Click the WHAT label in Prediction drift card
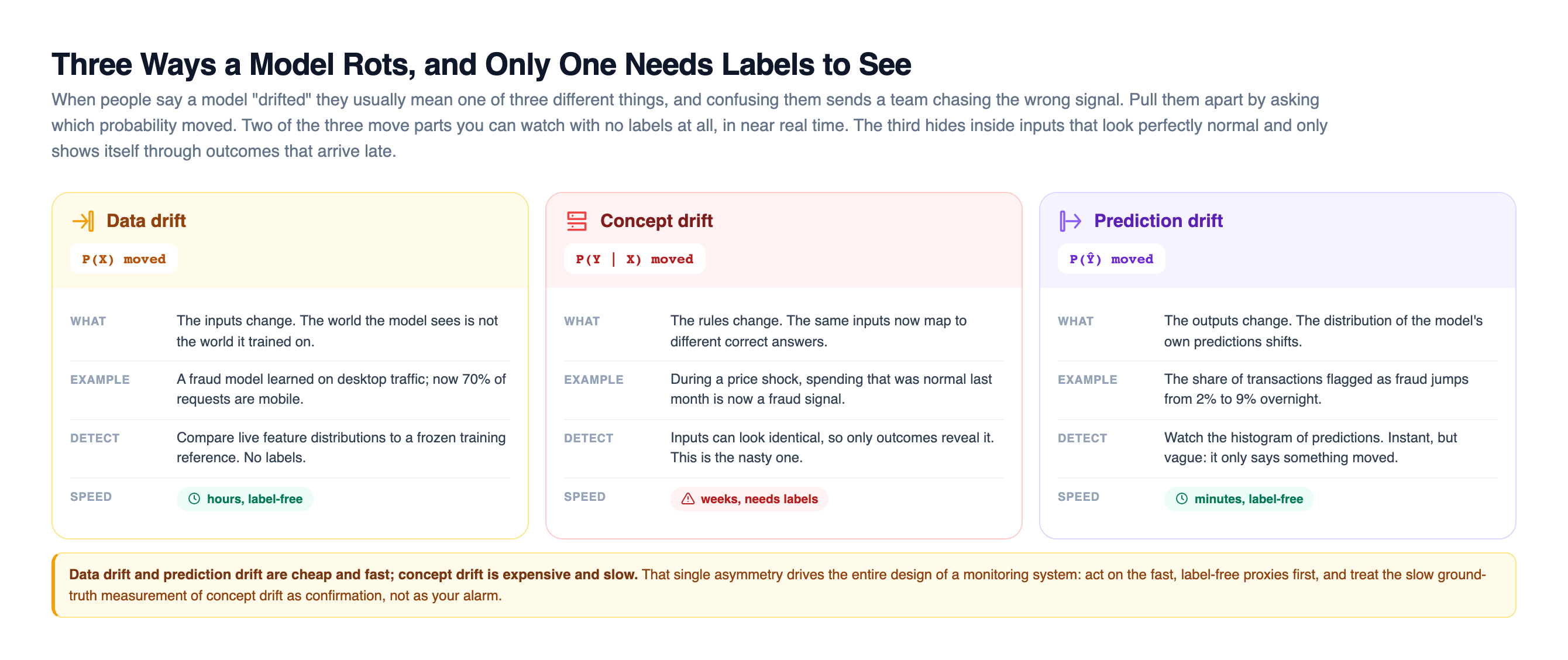This screenshot has width=1568, height=660. tap(1075, 321)
